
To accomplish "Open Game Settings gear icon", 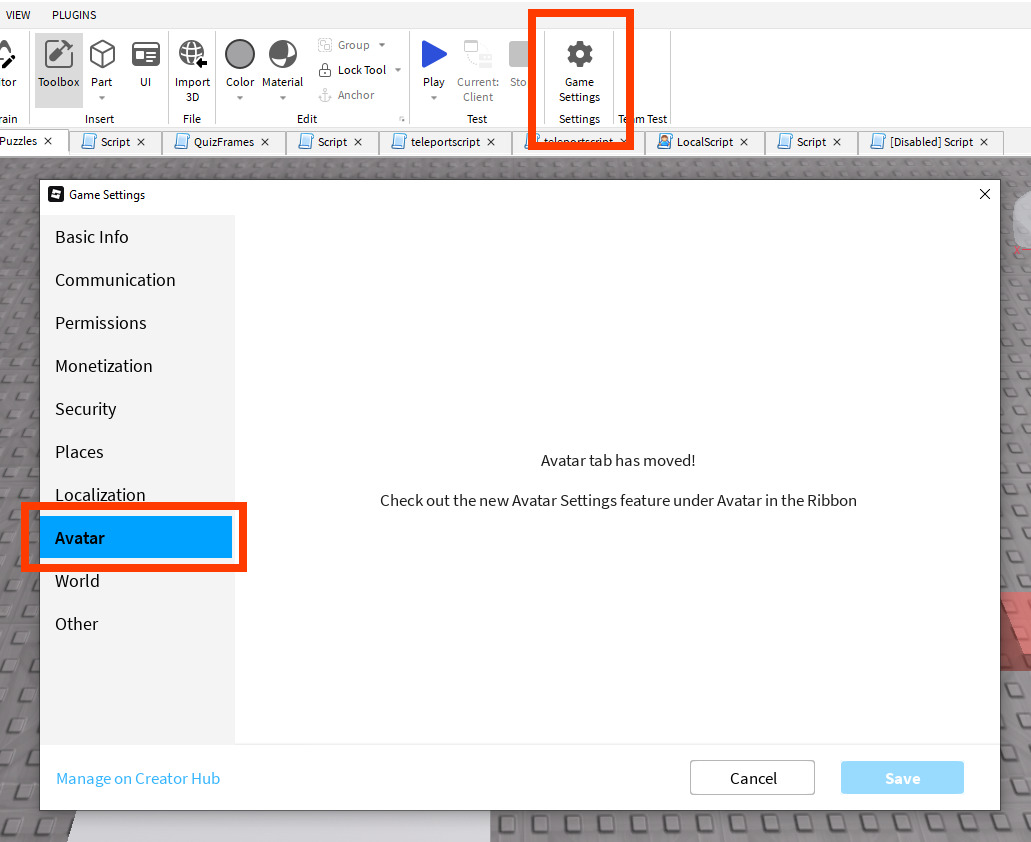I will pos(579,71).
